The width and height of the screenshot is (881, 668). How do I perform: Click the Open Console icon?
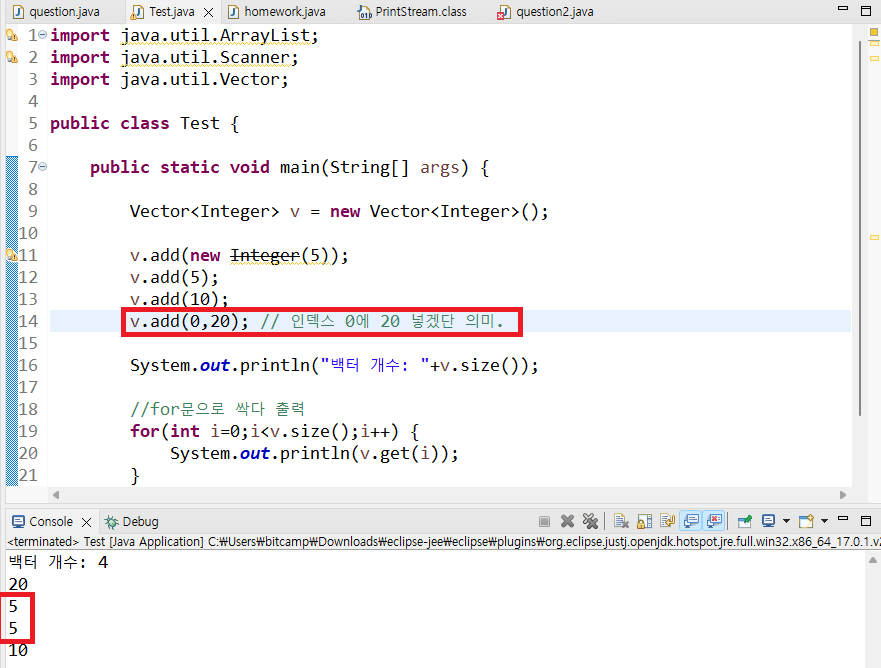click(x=806, y=521)
